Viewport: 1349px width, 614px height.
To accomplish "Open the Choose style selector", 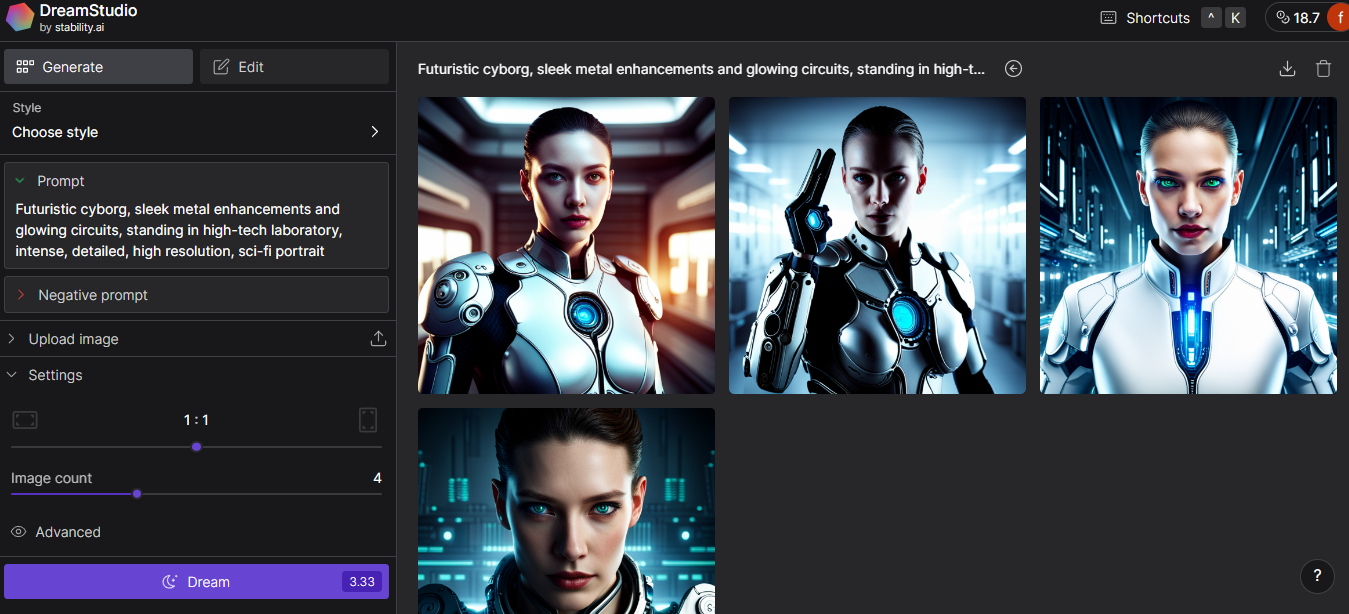I will point(196,132).
